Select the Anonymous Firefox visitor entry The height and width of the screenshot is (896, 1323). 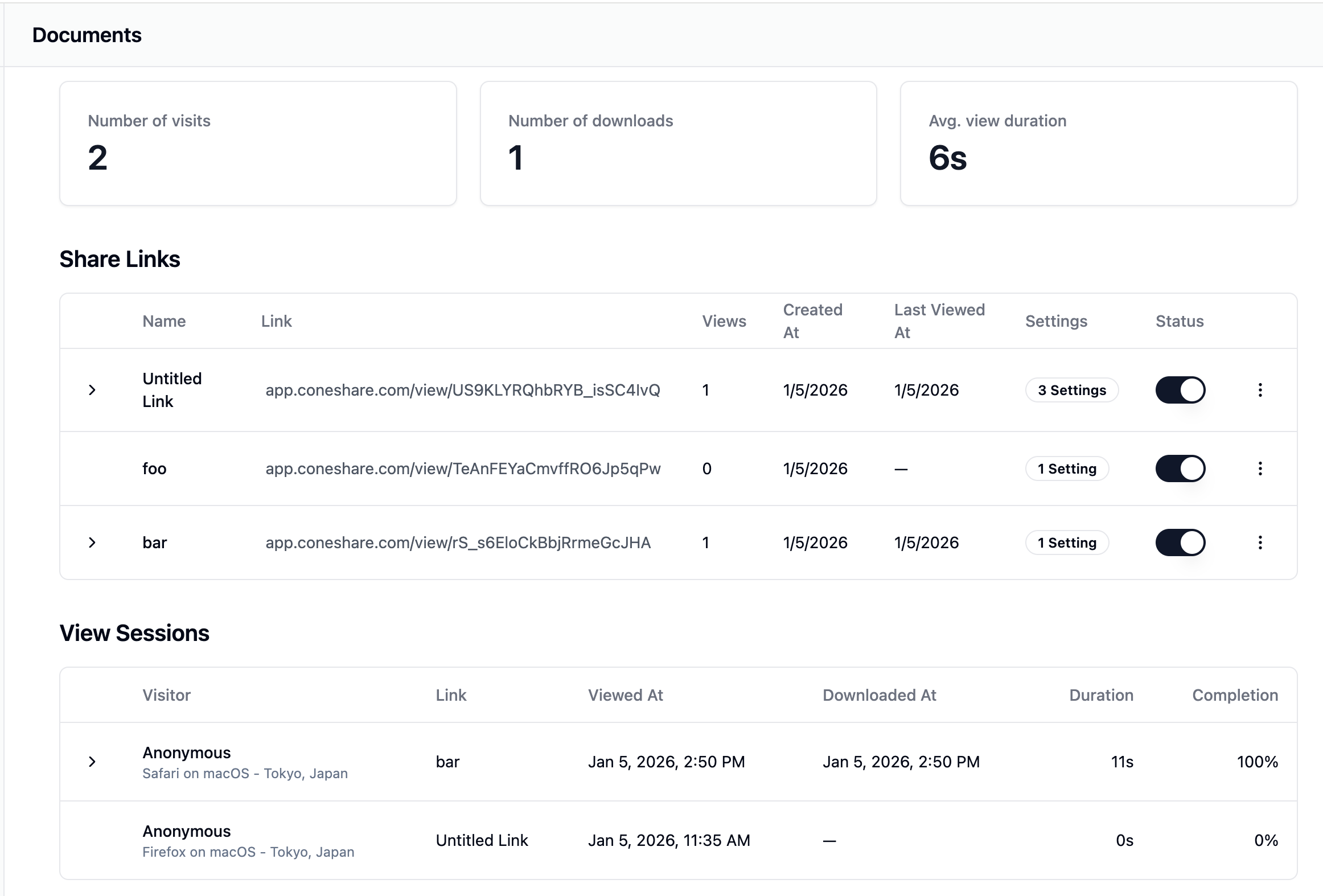[186, 831]
